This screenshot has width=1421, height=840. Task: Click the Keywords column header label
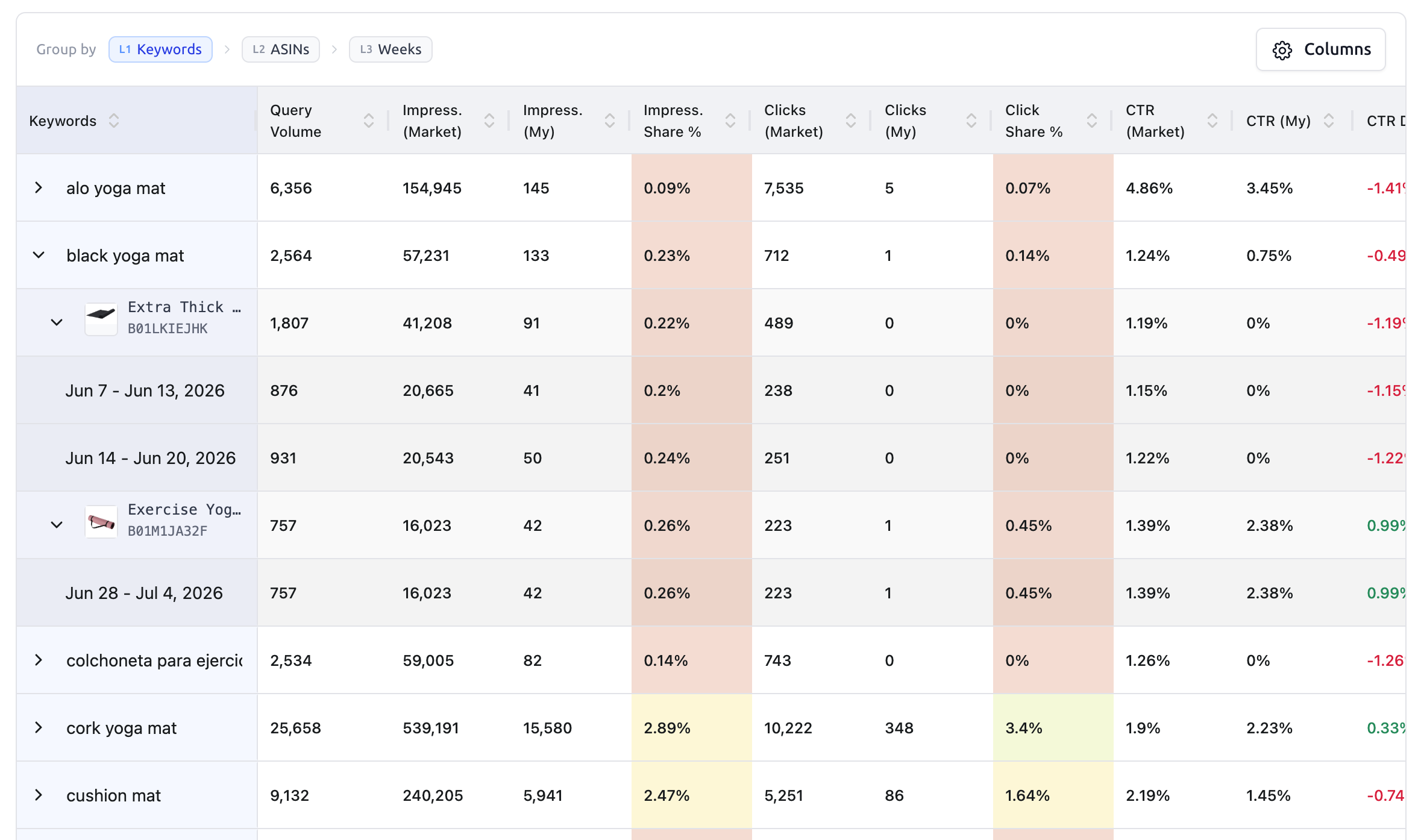pyautogui.click(x=63, y=121)
